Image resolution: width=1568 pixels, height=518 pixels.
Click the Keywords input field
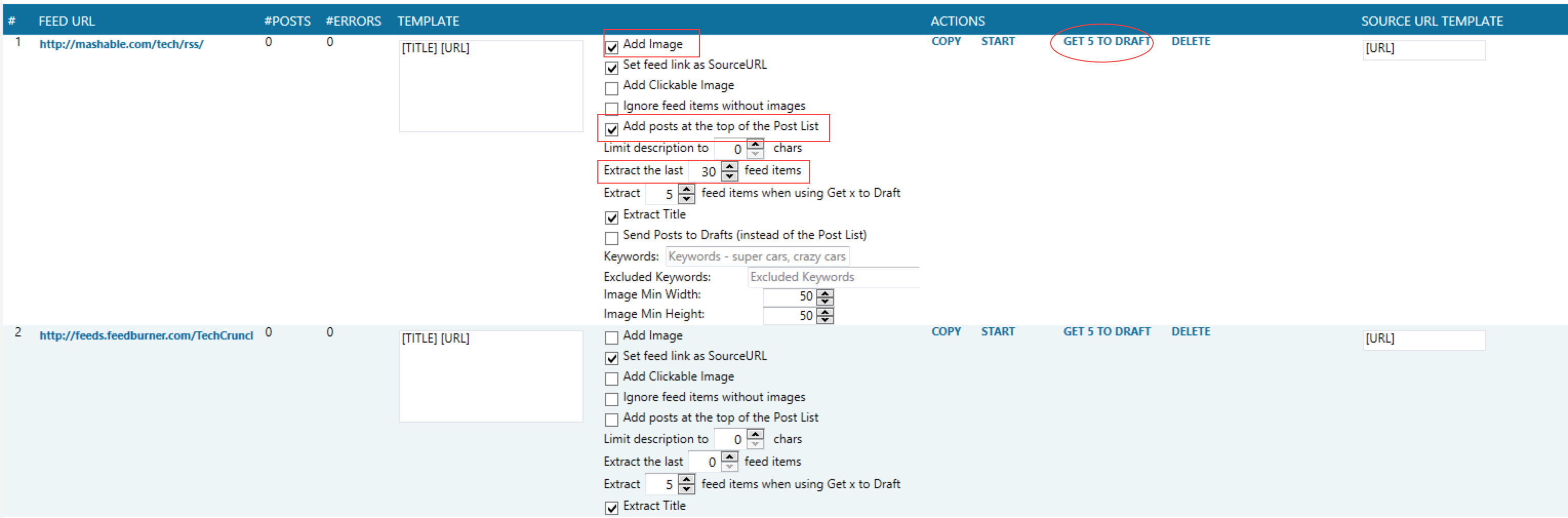pos(757,256)
